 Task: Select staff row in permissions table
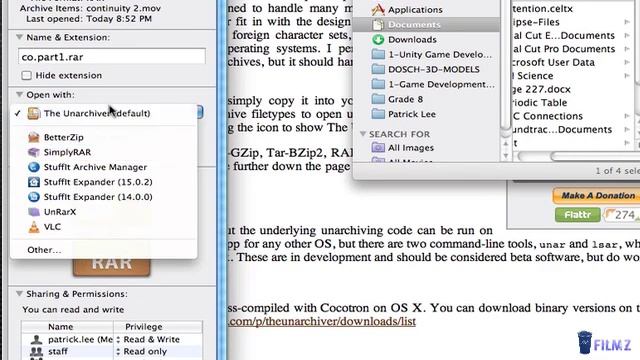111,351
